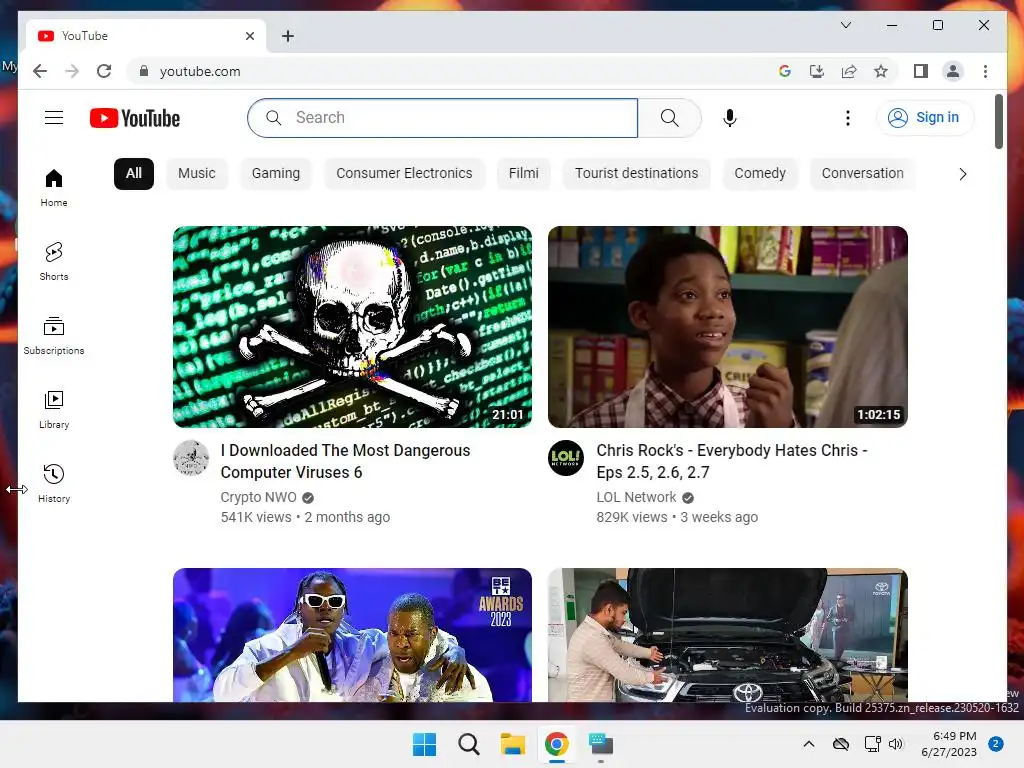Open the YouTube hamburger guide menu
The width and height of the screenshot is (1024, 768).
(54, 118)
